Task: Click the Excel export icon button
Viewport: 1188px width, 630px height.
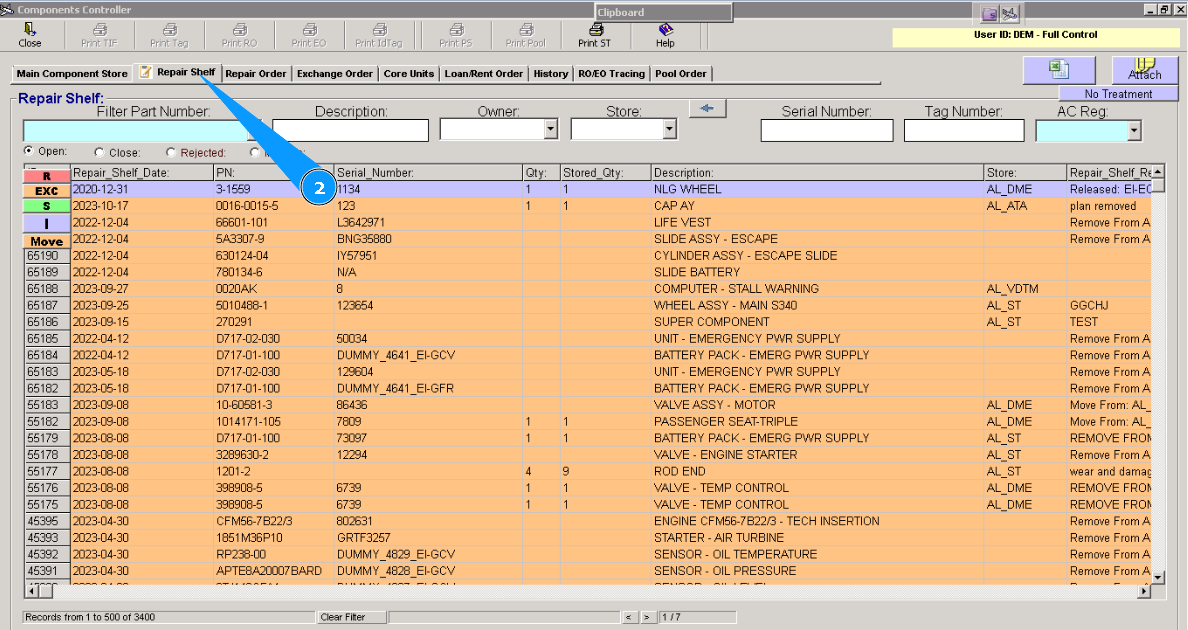Action: point(1058,70)
